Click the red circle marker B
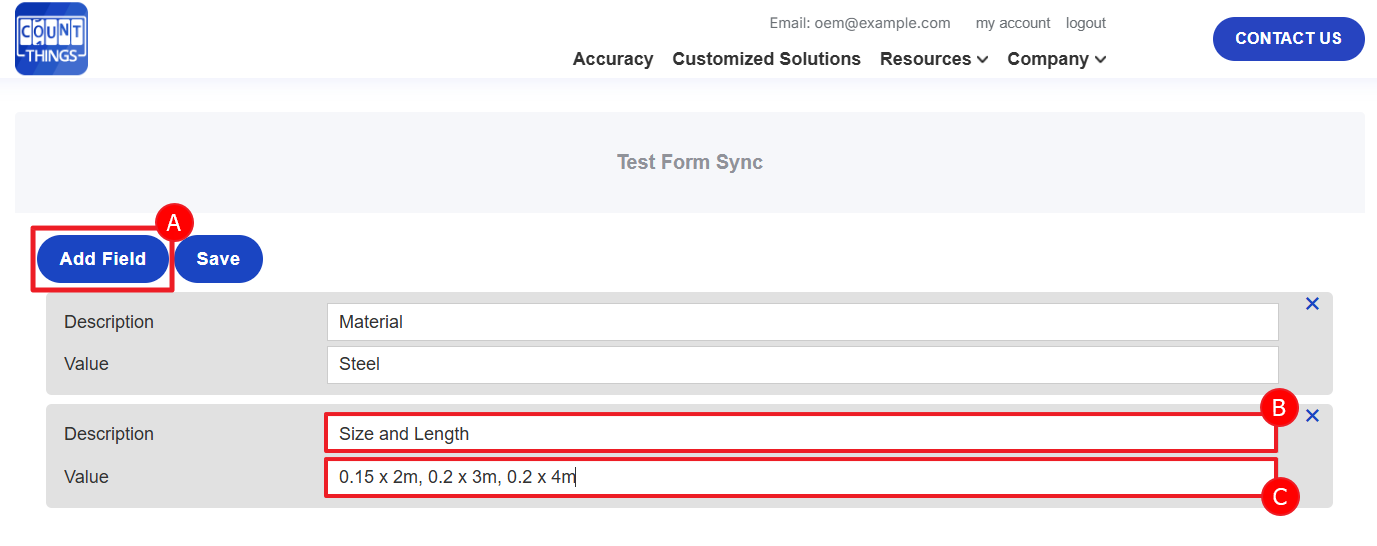The image size is (1377, 546). click(1279, 407)
